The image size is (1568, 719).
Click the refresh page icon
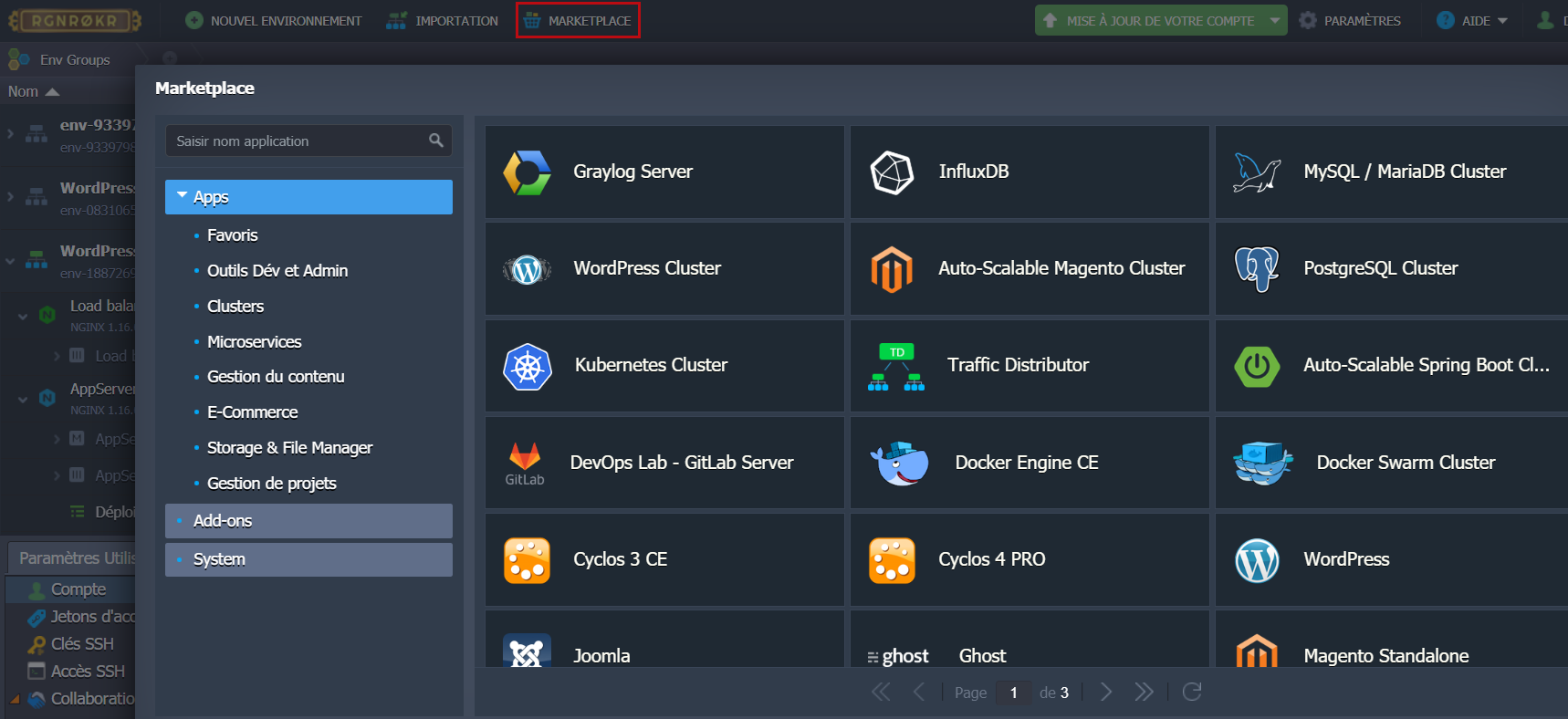tap(1191, 693)
